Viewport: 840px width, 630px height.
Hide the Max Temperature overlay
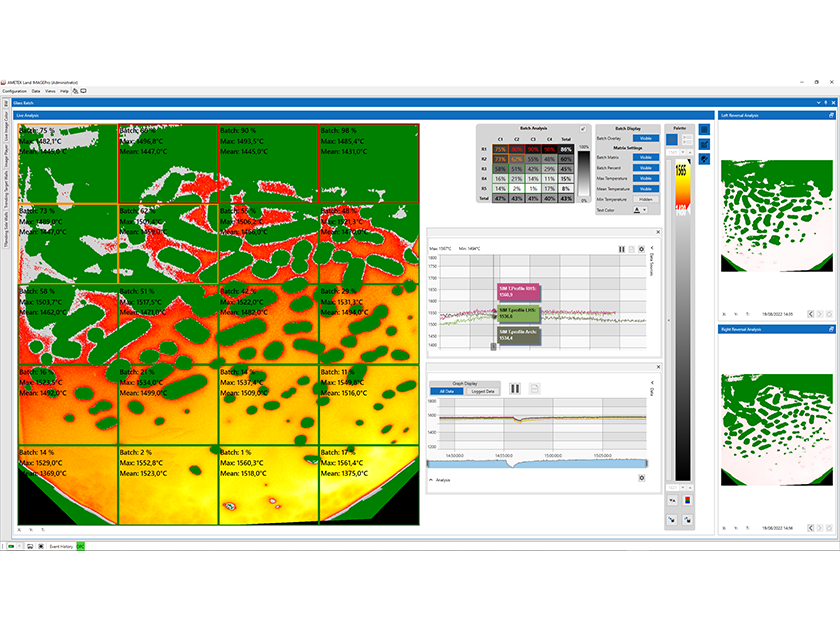(646, 178)
